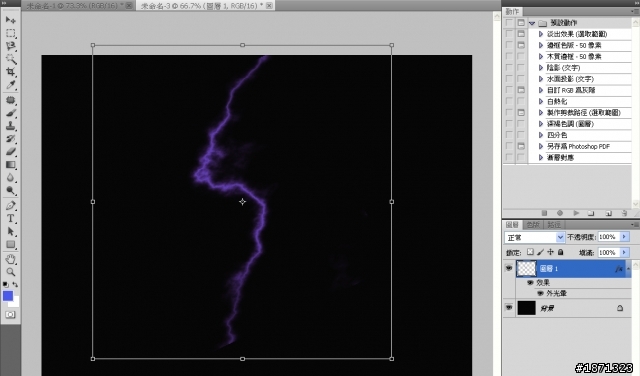The image size is (640, 376).
Task: Select the Path Selection tool
Action: [x=11, y=231]
